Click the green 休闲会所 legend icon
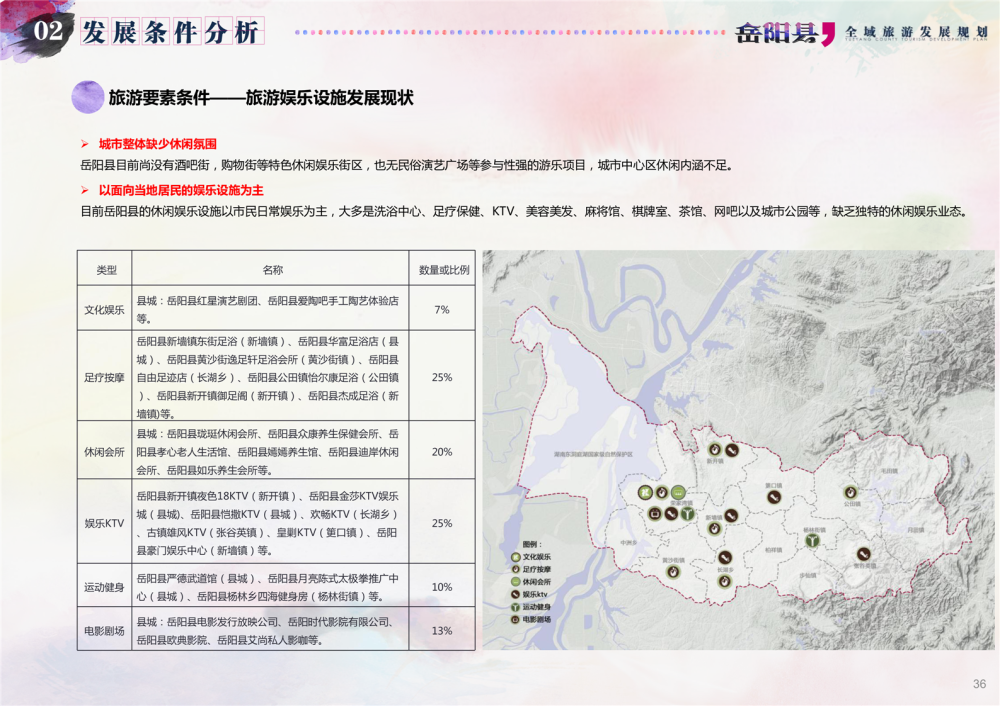1000x706 pixels. coord(515,581)
